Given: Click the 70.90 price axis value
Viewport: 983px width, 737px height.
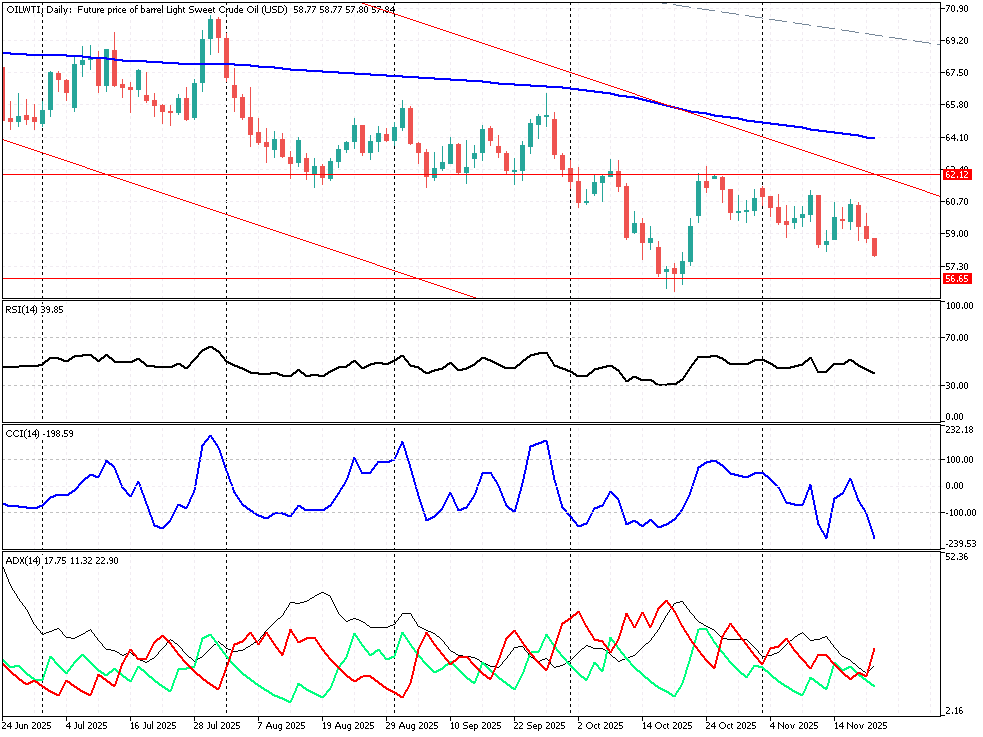Looking at the screenshot, I should tap(957, 9).
